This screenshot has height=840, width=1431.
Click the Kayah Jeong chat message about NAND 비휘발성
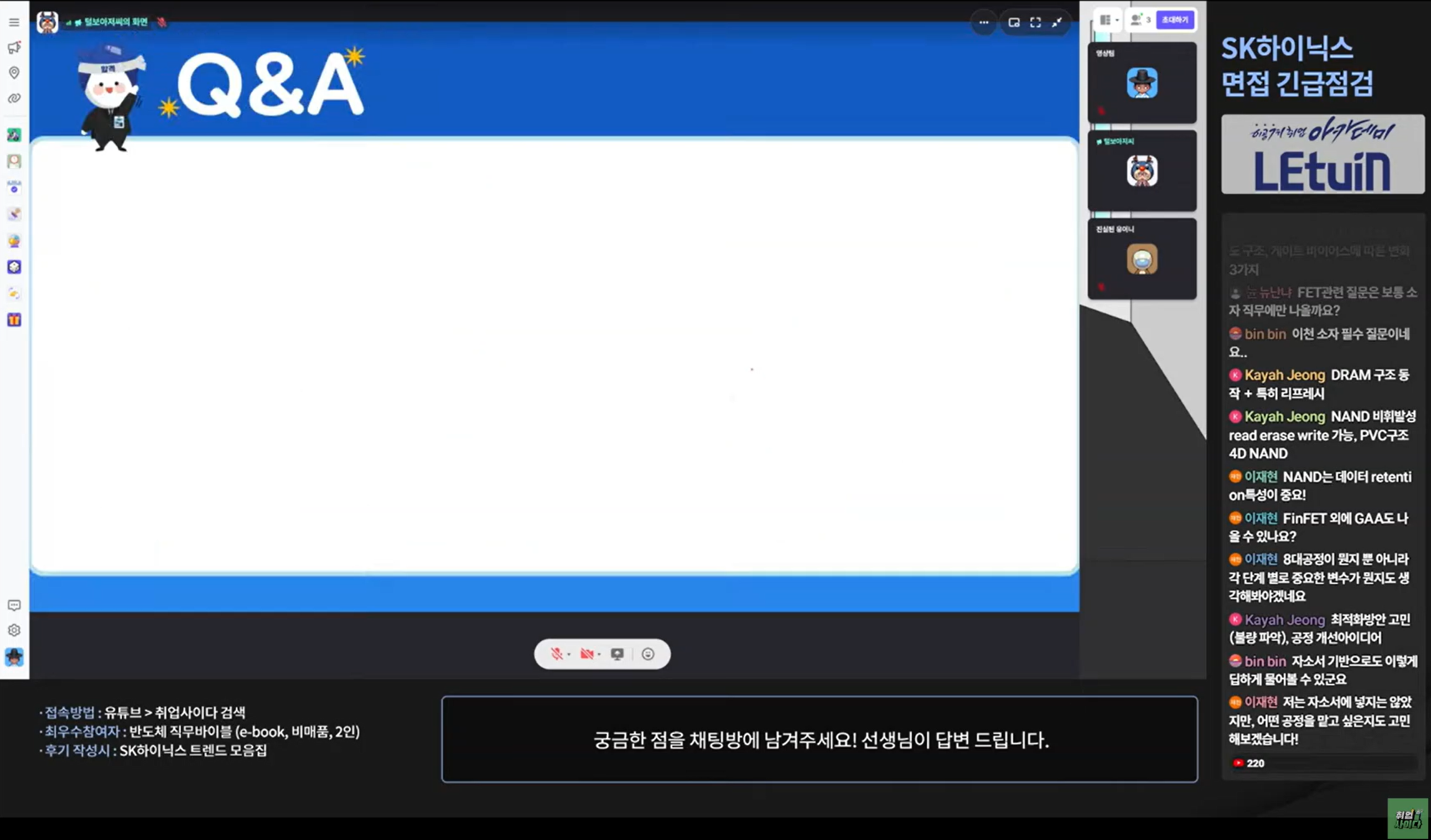point(1323,434)
